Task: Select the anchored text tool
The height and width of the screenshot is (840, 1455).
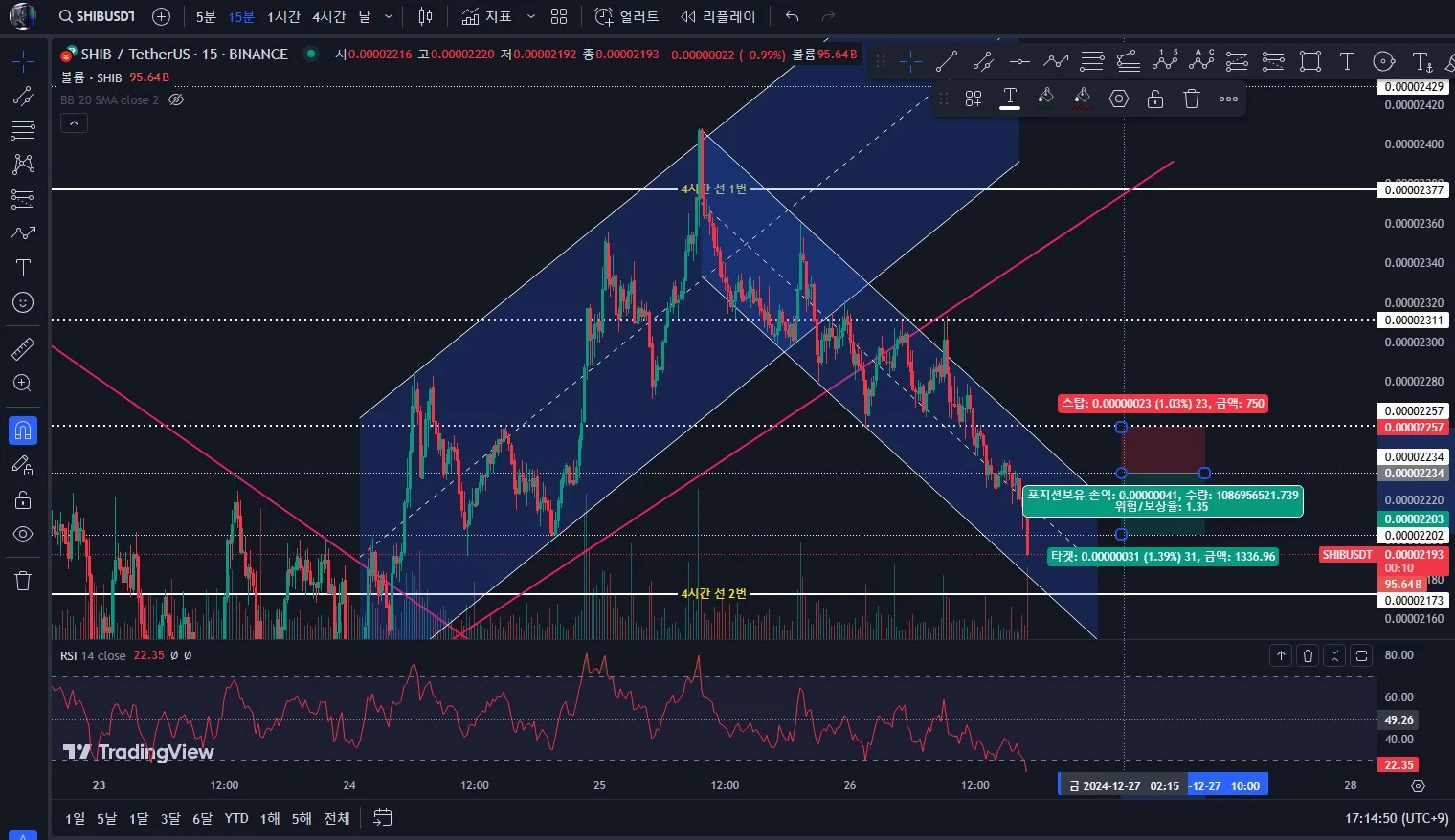Action: 1422,62
